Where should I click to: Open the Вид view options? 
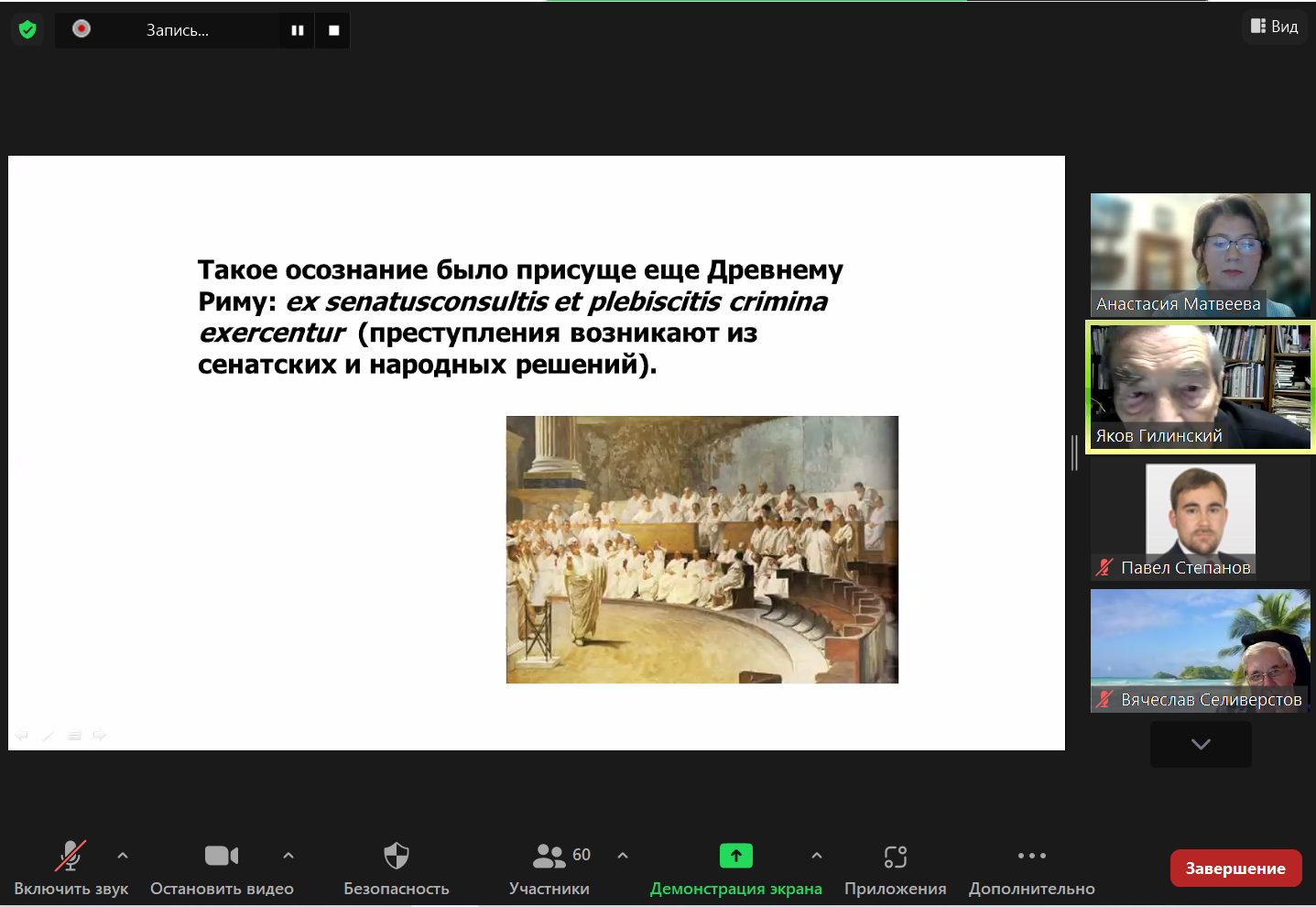coord(1275,27)
